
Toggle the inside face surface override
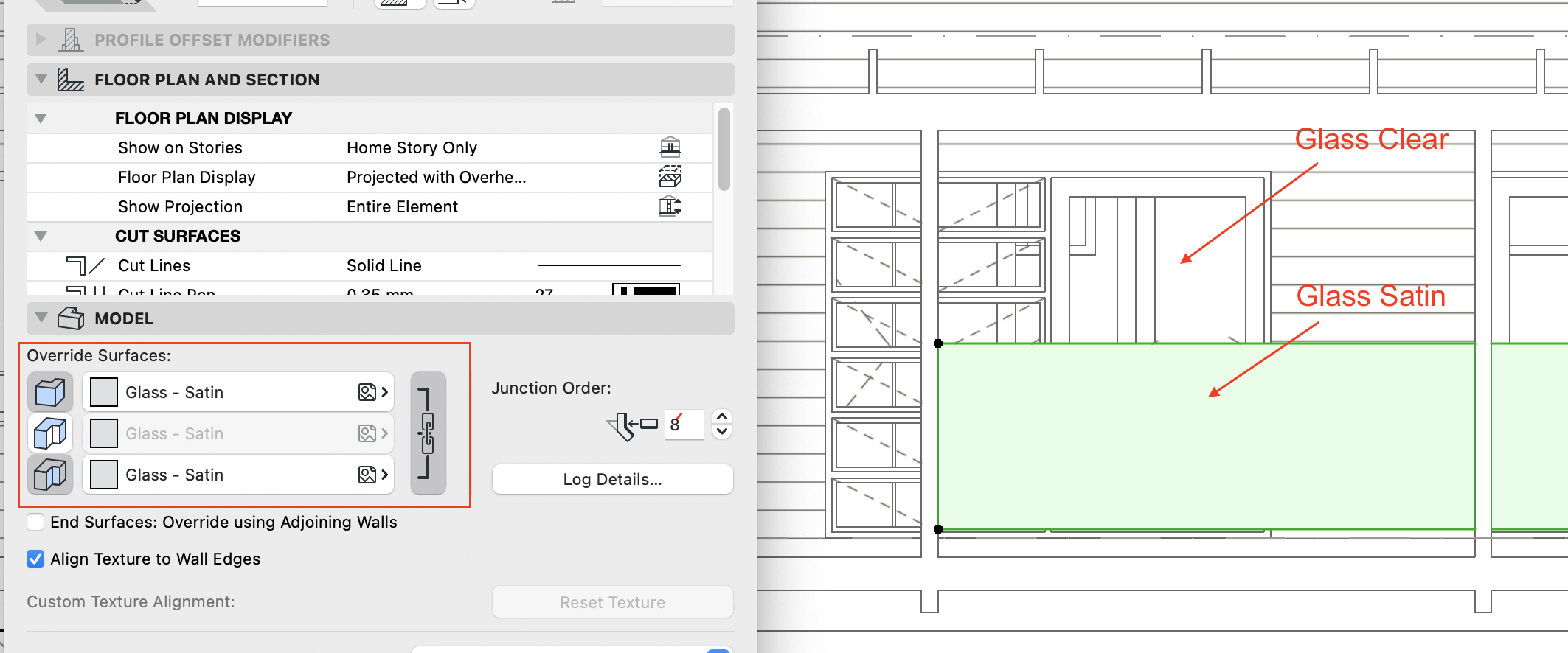50,475
